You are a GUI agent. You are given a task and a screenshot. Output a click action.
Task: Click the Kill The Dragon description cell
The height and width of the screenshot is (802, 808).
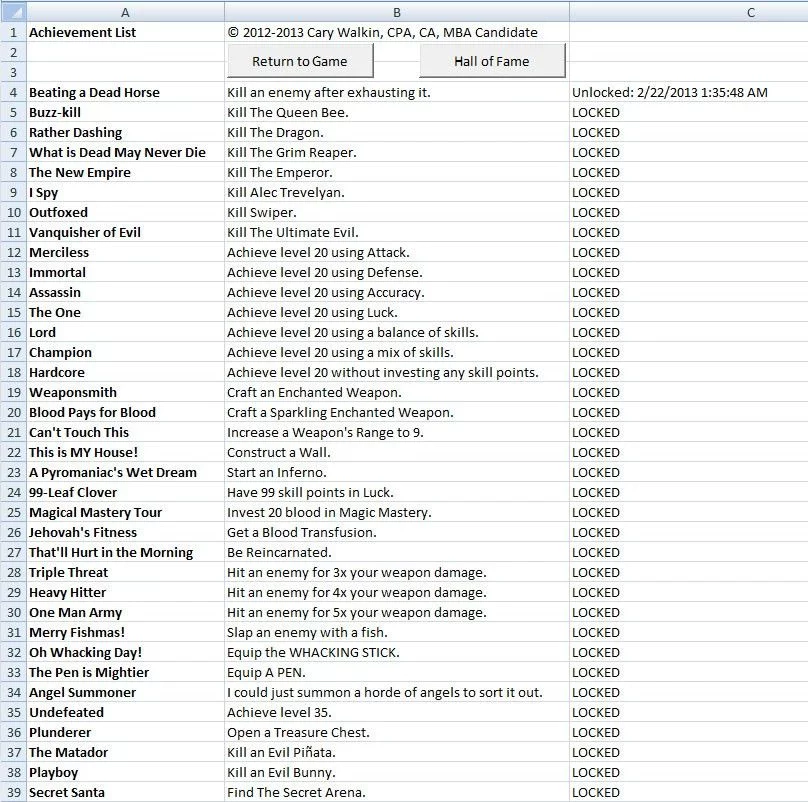(x=397, y=132)
